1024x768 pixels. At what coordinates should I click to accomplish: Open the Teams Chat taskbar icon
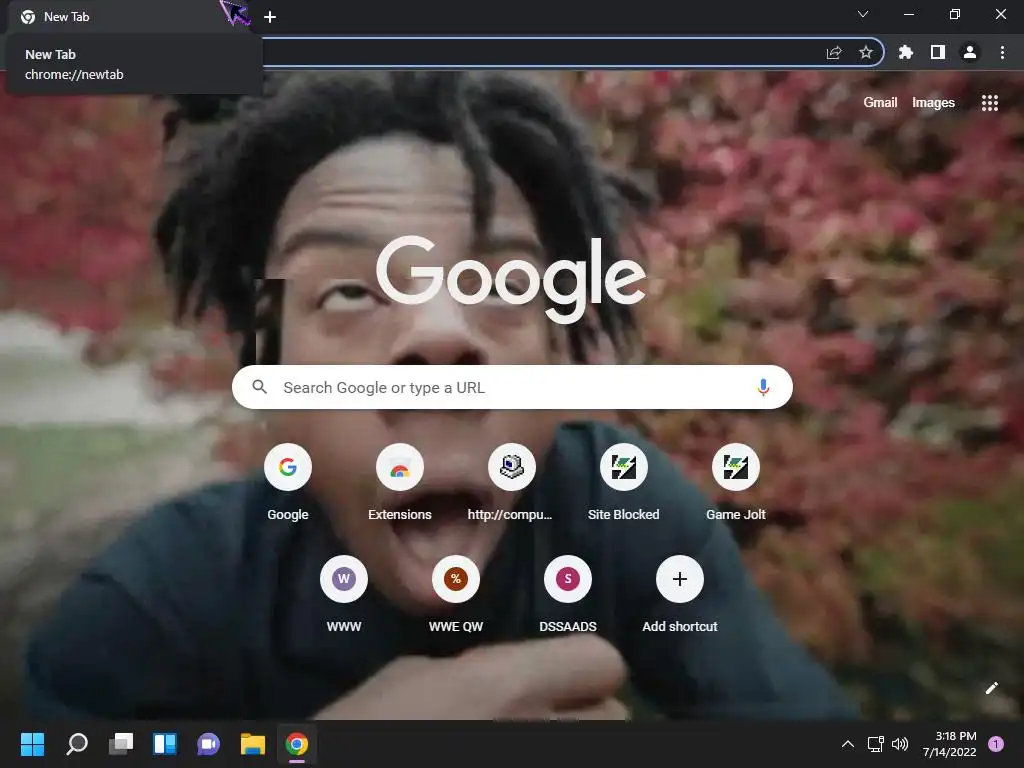(x=208, y=744)
